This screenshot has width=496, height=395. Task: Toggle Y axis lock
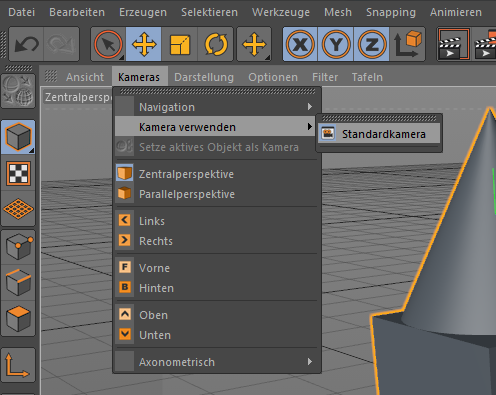(336, 44)
